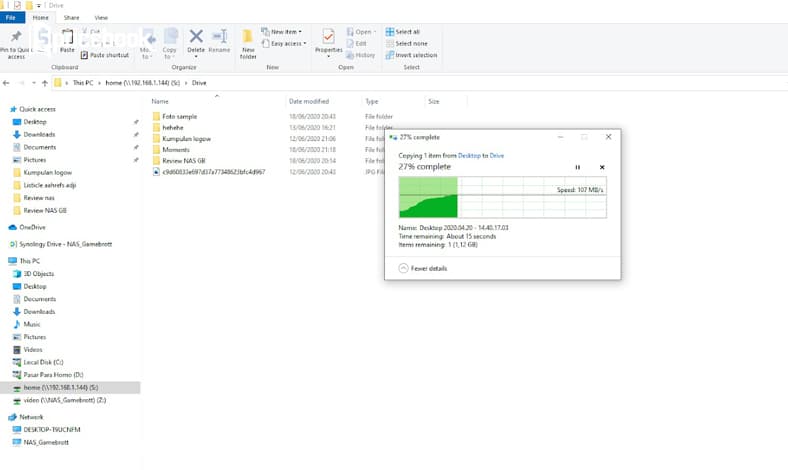The image size is (788, 470).
Task: Collapse copy dialog with Fewer details
Action: point(423,268)
